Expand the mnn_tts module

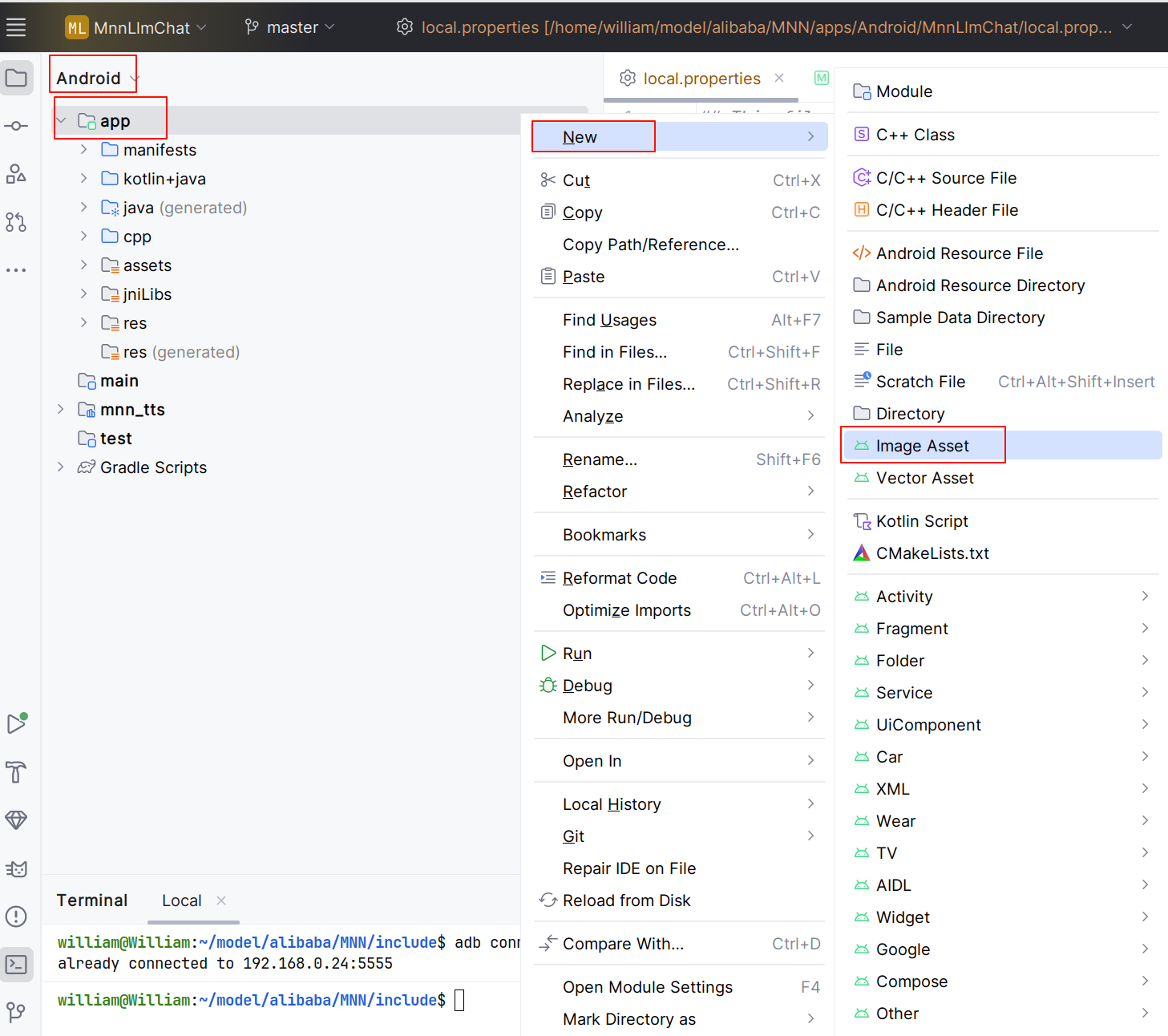(61, 409)
